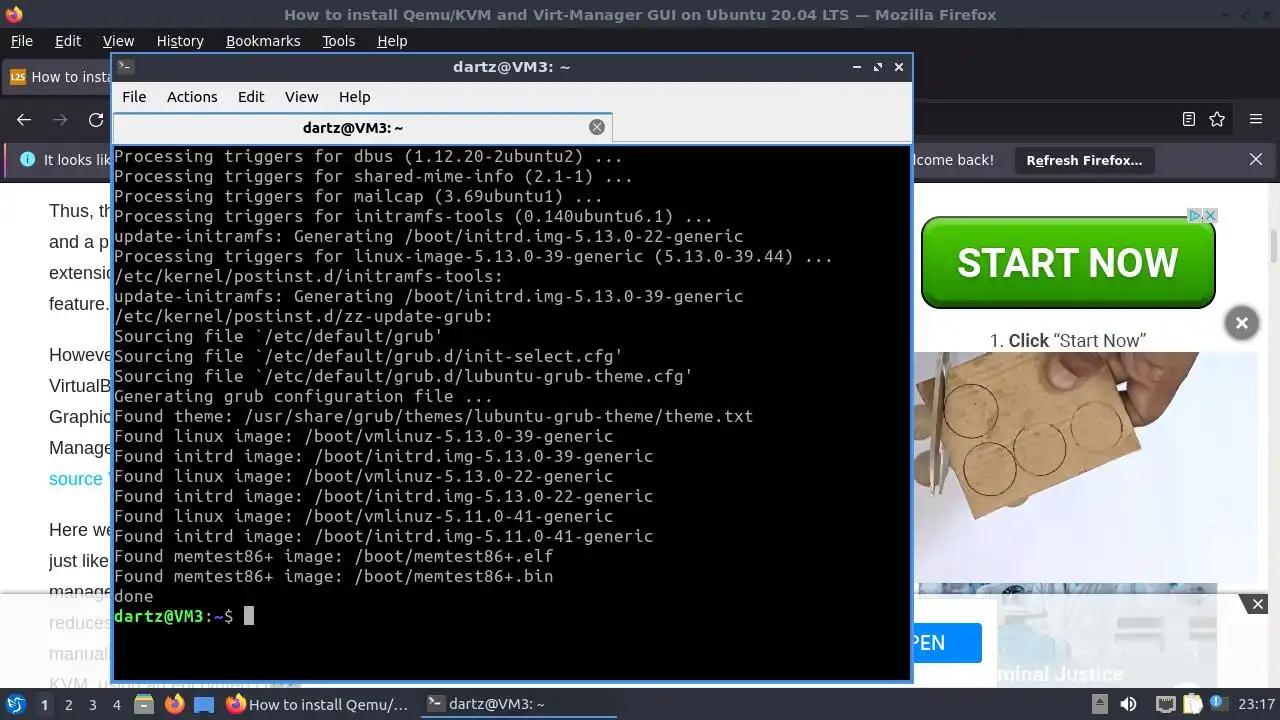Open the clipboard manager tray icon
Screen dimensions: 1280x720
tap(1191, 703)
